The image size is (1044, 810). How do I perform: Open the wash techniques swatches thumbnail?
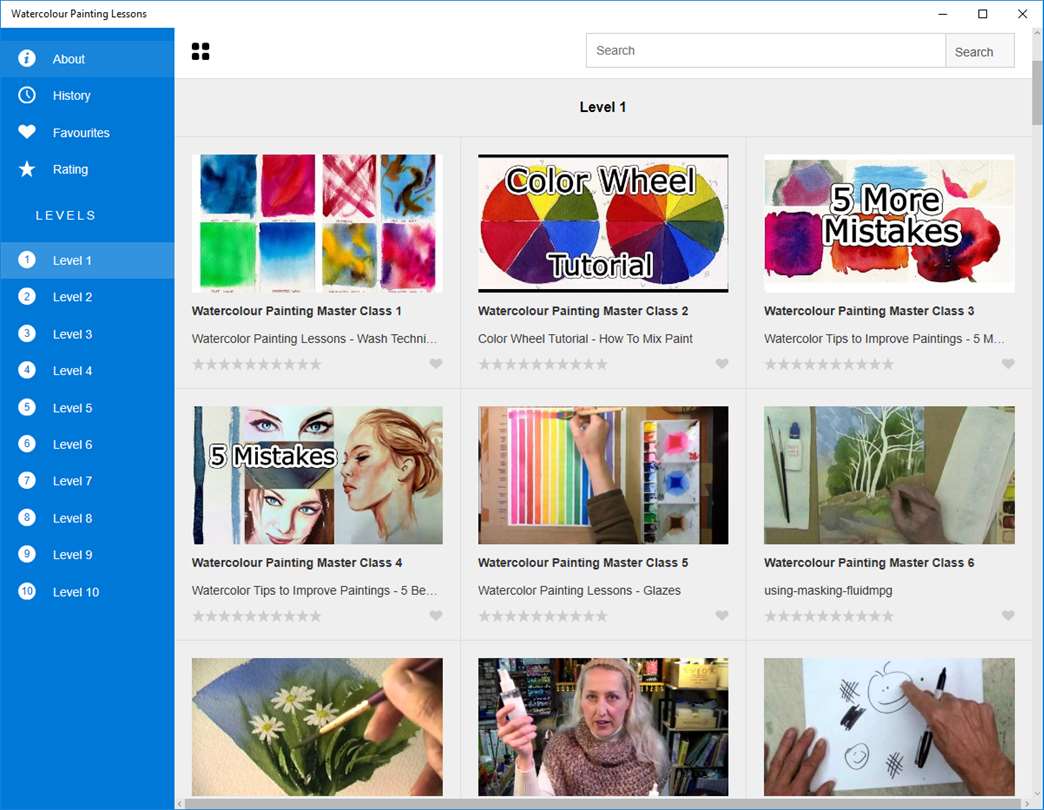[x=317, y=224]
